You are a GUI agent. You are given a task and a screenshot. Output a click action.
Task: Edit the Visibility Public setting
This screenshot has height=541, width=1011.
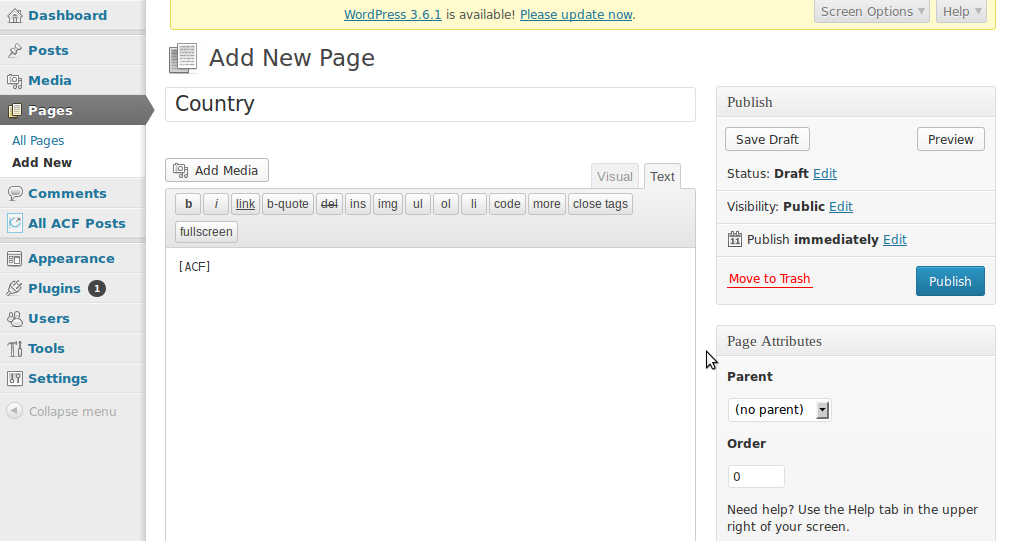click(x=841, y=206)
